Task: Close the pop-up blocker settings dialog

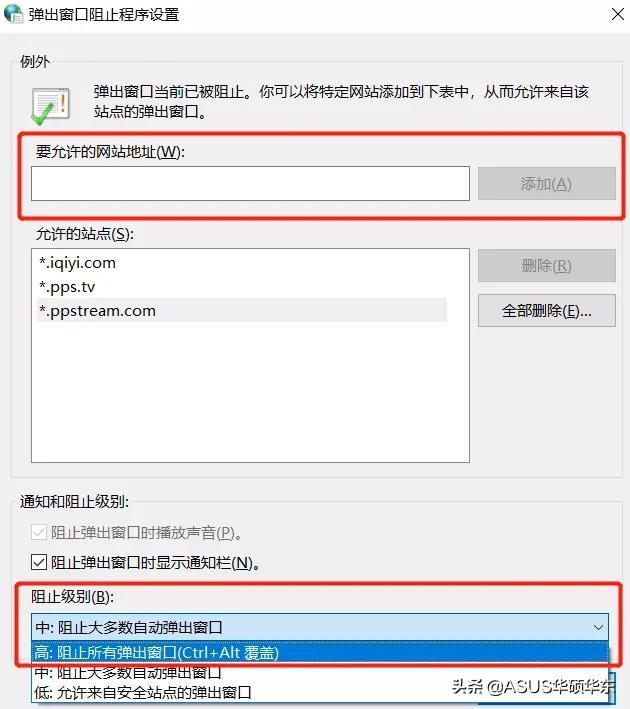Action: click(x=617, y=14)
